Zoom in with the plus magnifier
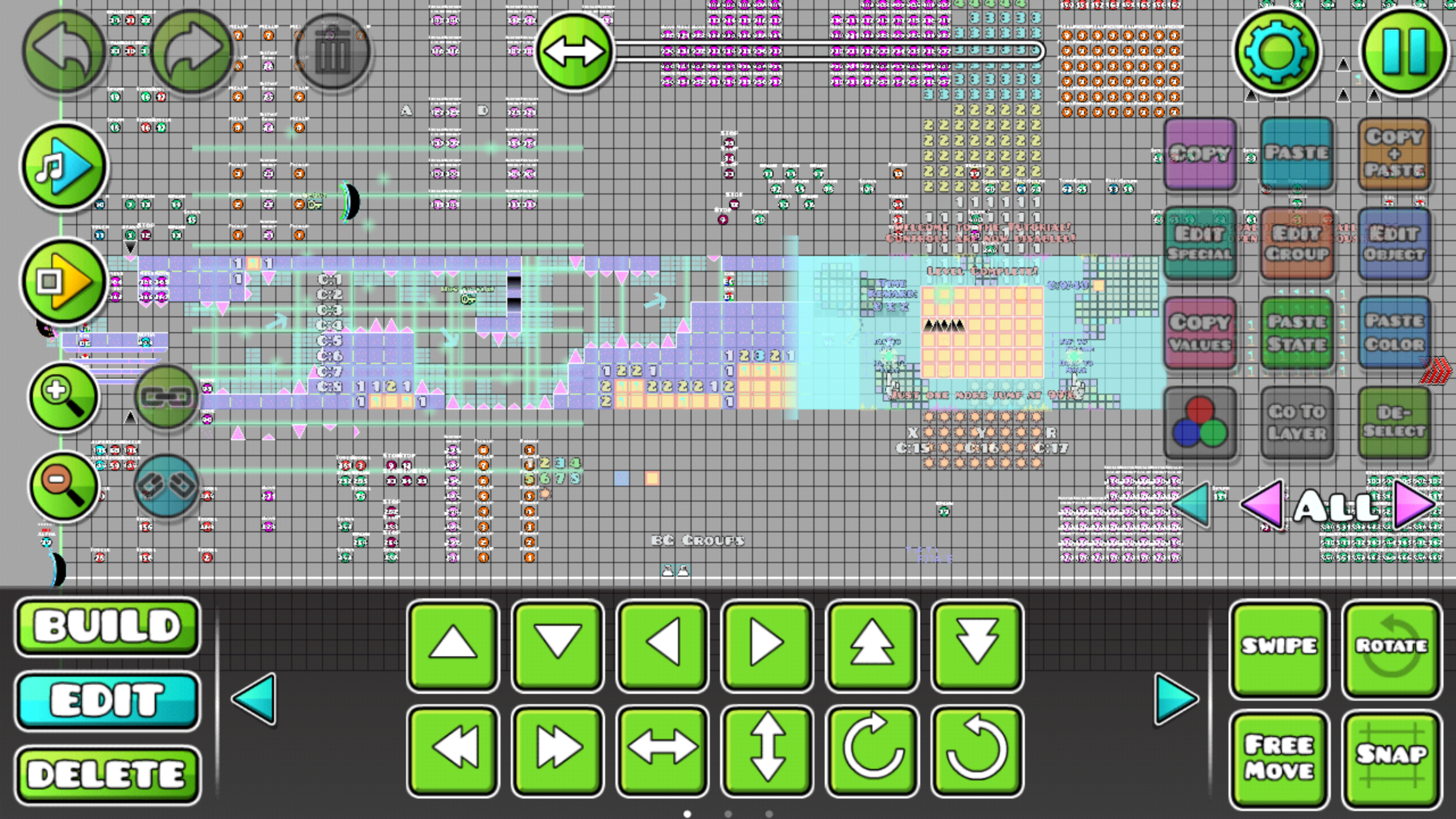This screenshot has height=819, width=1456. click(64, 397)
